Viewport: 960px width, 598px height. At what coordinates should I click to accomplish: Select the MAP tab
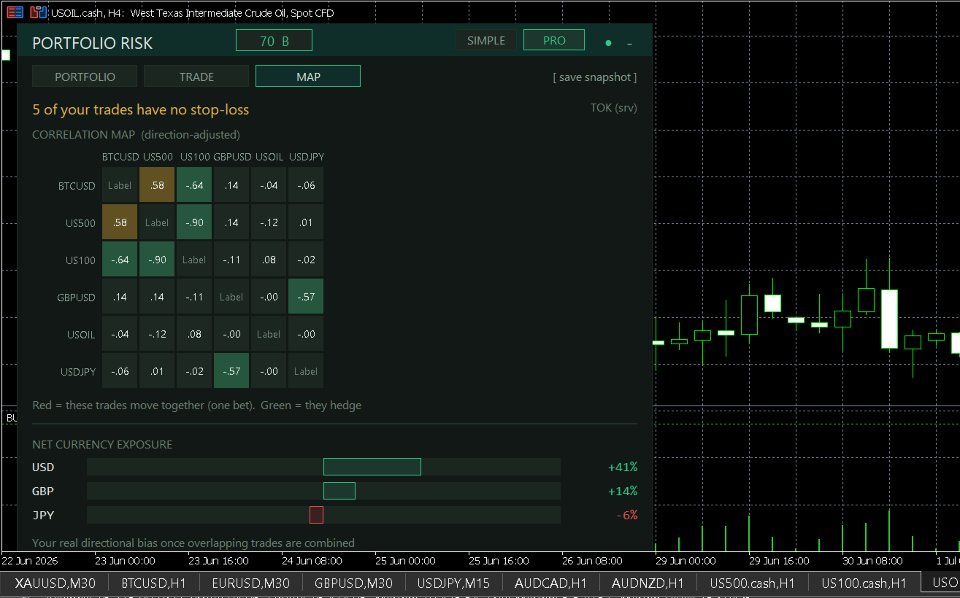pos(308,77)
